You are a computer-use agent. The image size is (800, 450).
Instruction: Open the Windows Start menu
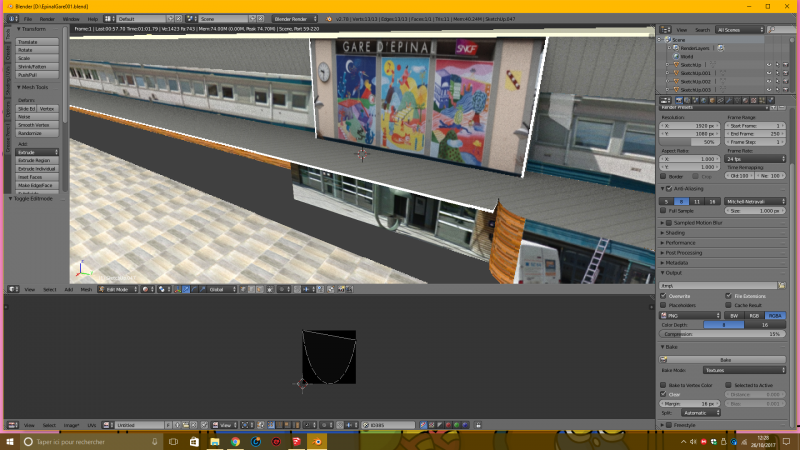click(x=9, y=442)
